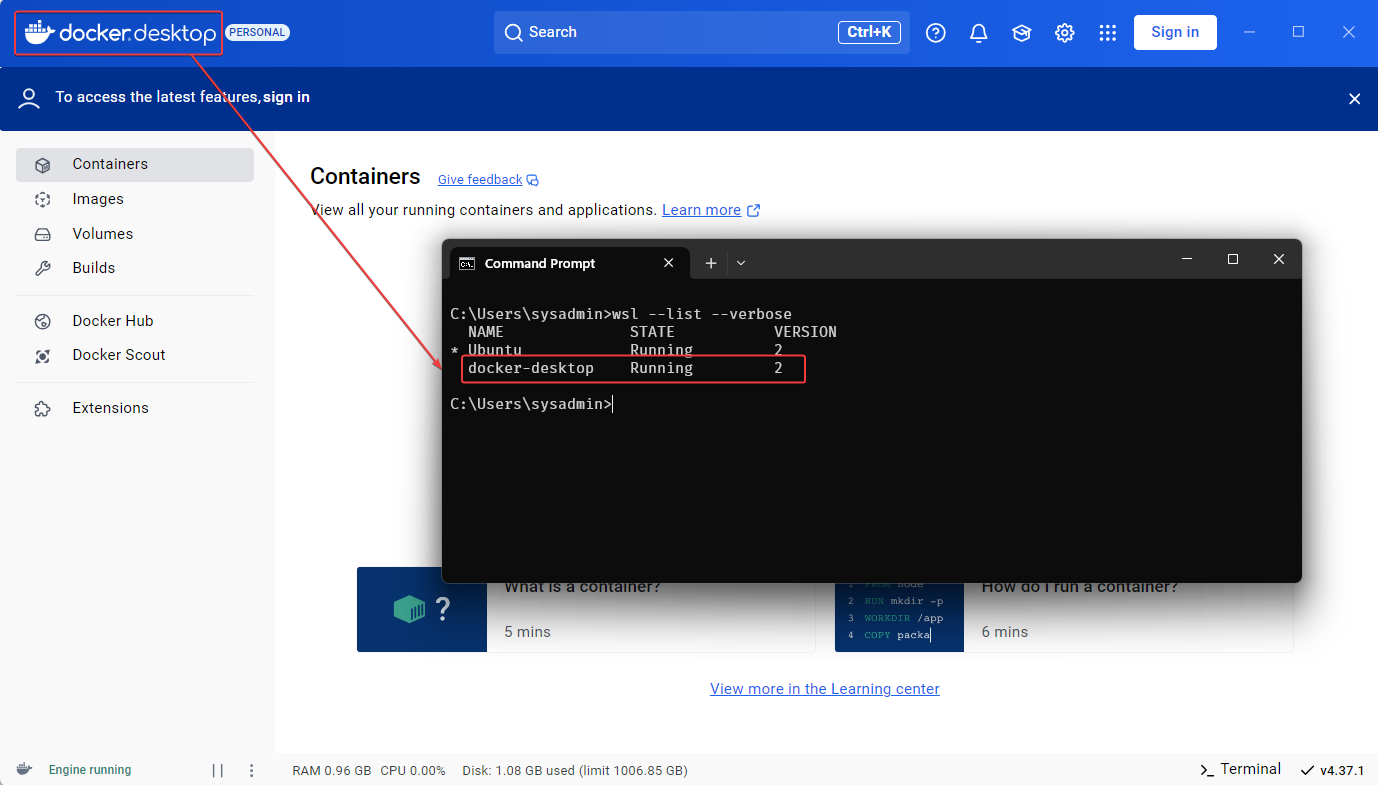Maximize the Docker Desktop window

coord(1298,32)
